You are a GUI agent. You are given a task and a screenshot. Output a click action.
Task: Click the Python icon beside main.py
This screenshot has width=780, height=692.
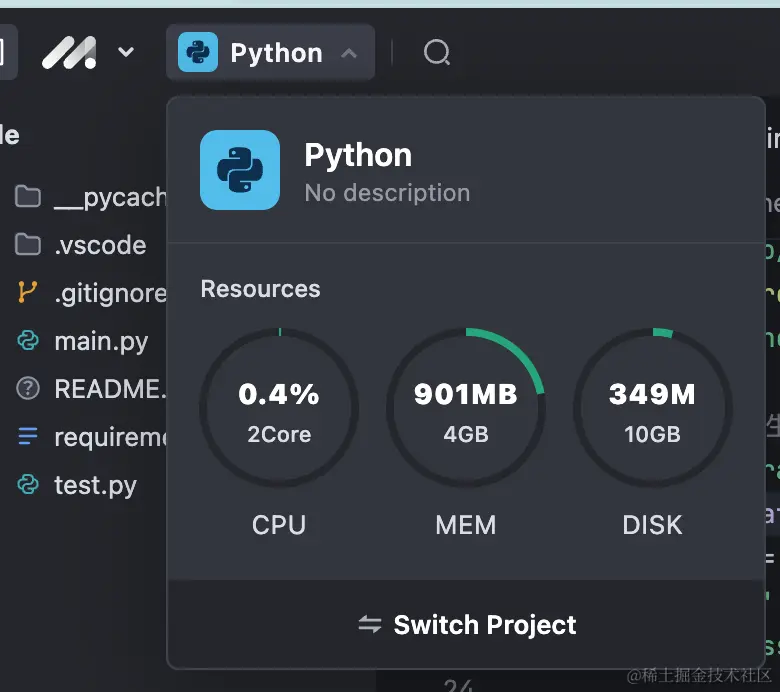pos(28,341)
